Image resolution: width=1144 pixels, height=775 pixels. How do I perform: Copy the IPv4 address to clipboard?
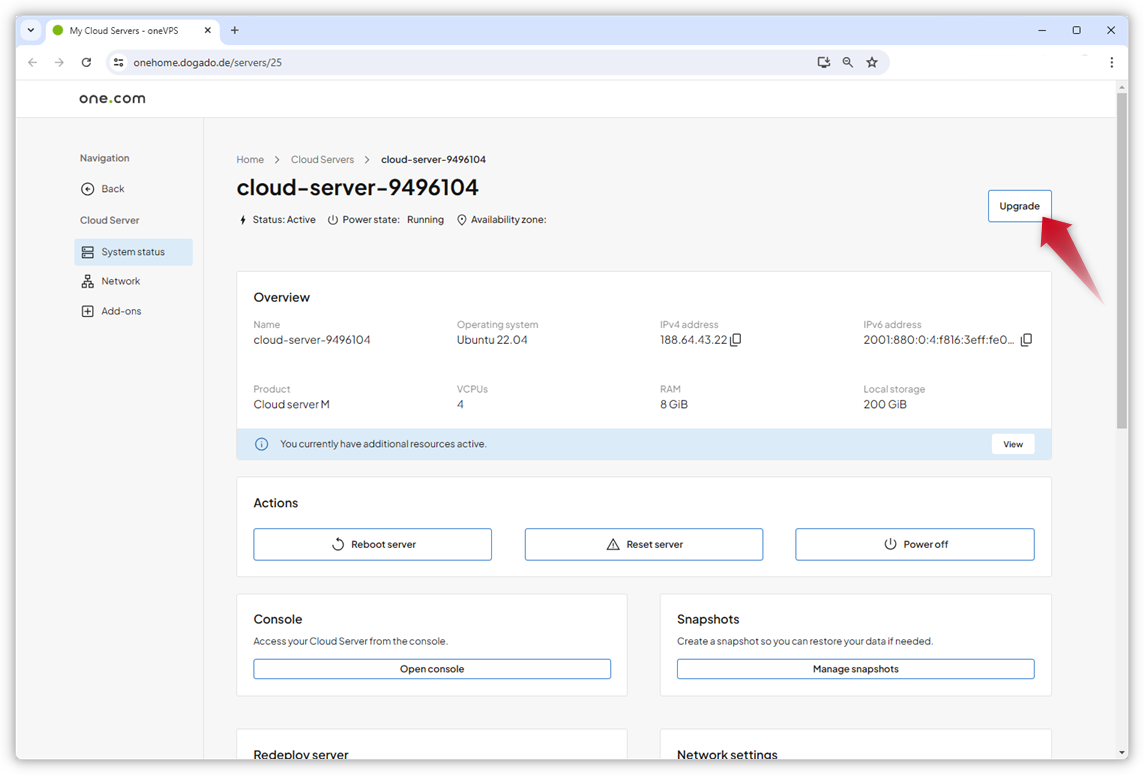736,340
